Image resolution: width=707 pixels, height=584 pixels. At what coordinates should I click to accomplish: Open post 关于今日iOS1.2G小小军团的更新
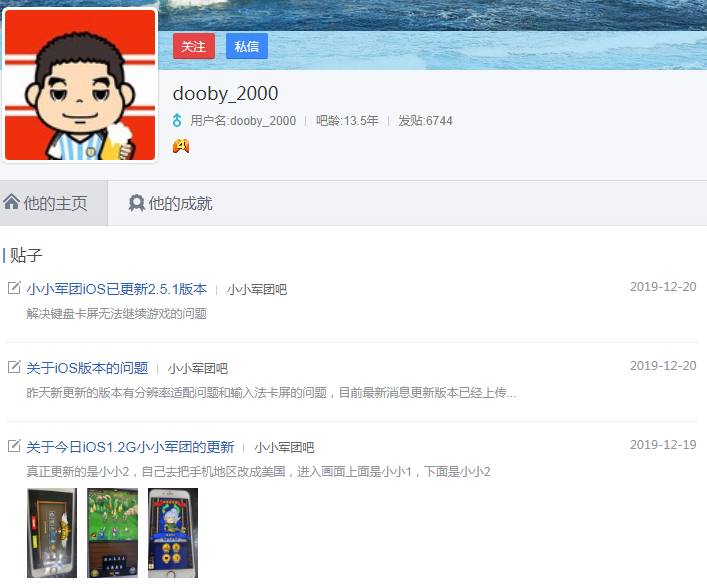(x=130, y=447)
